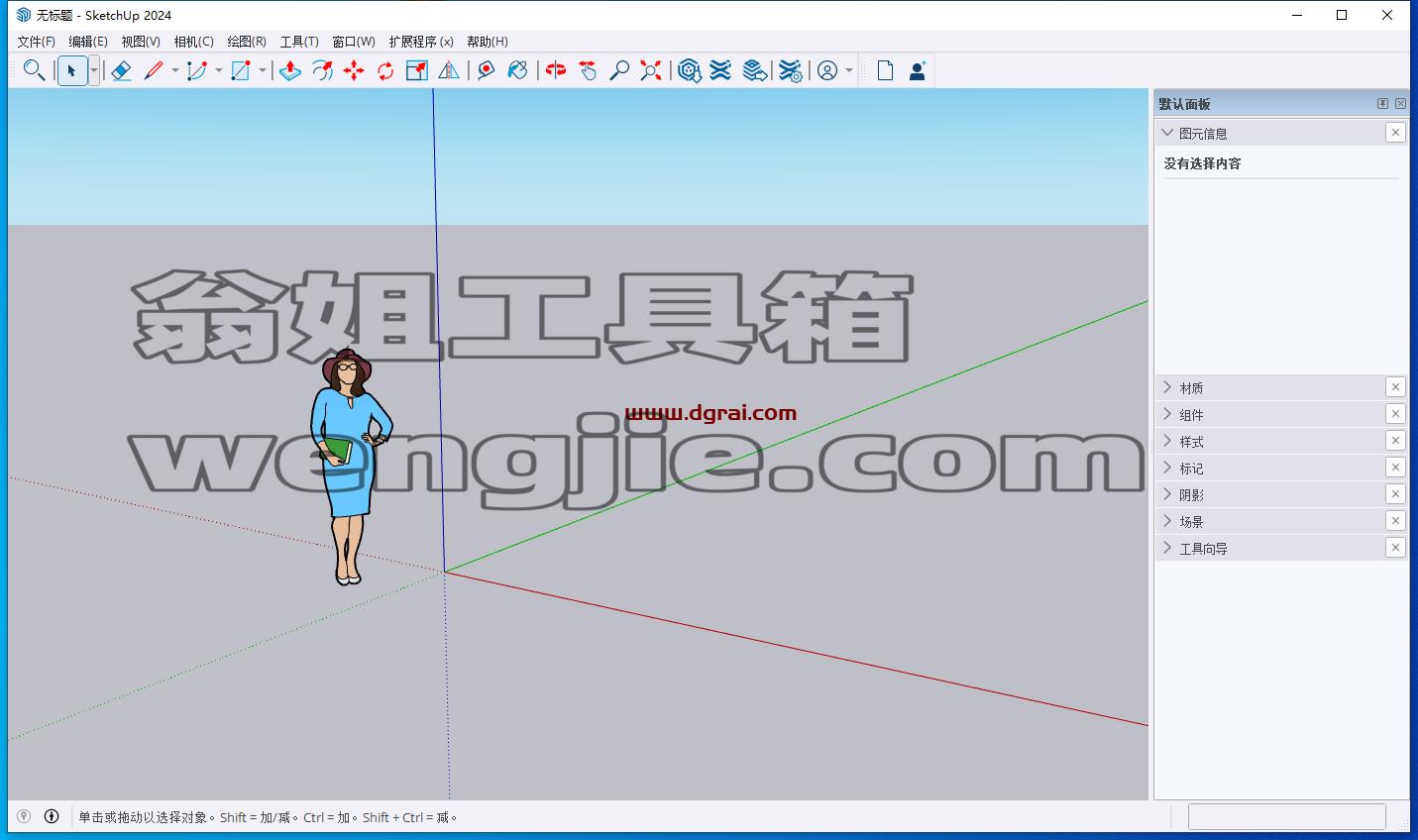Expand the 样式 panel
The height and width of the screenshot is (840, 1418).
(x=1167, y=441)
